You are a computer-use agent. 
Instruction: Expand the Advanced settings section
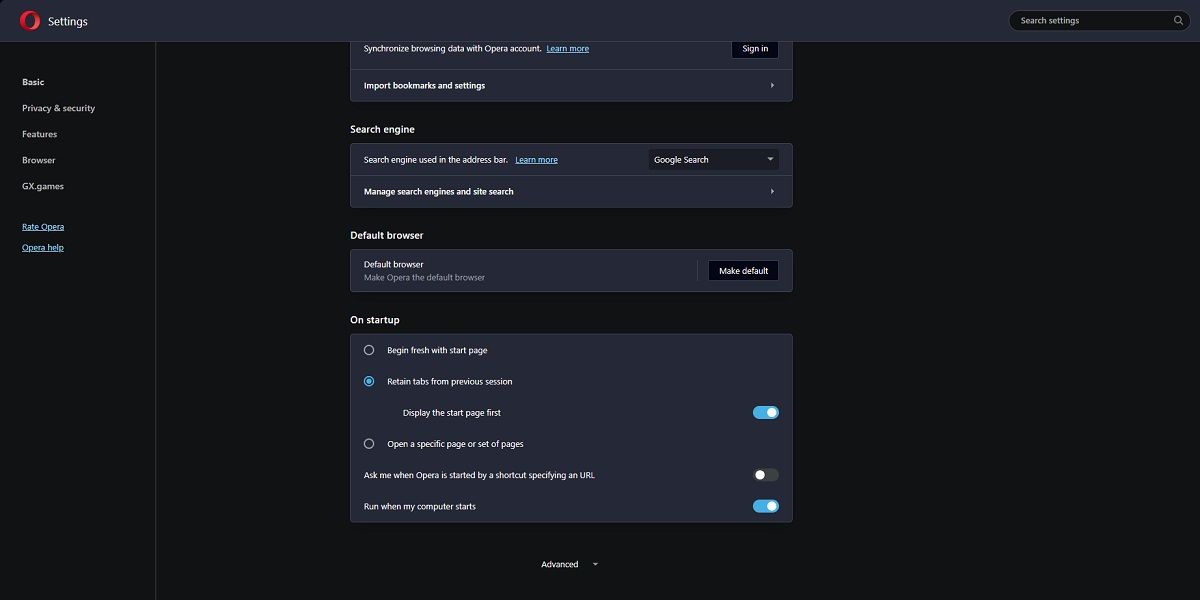click(x=569, y=564)
